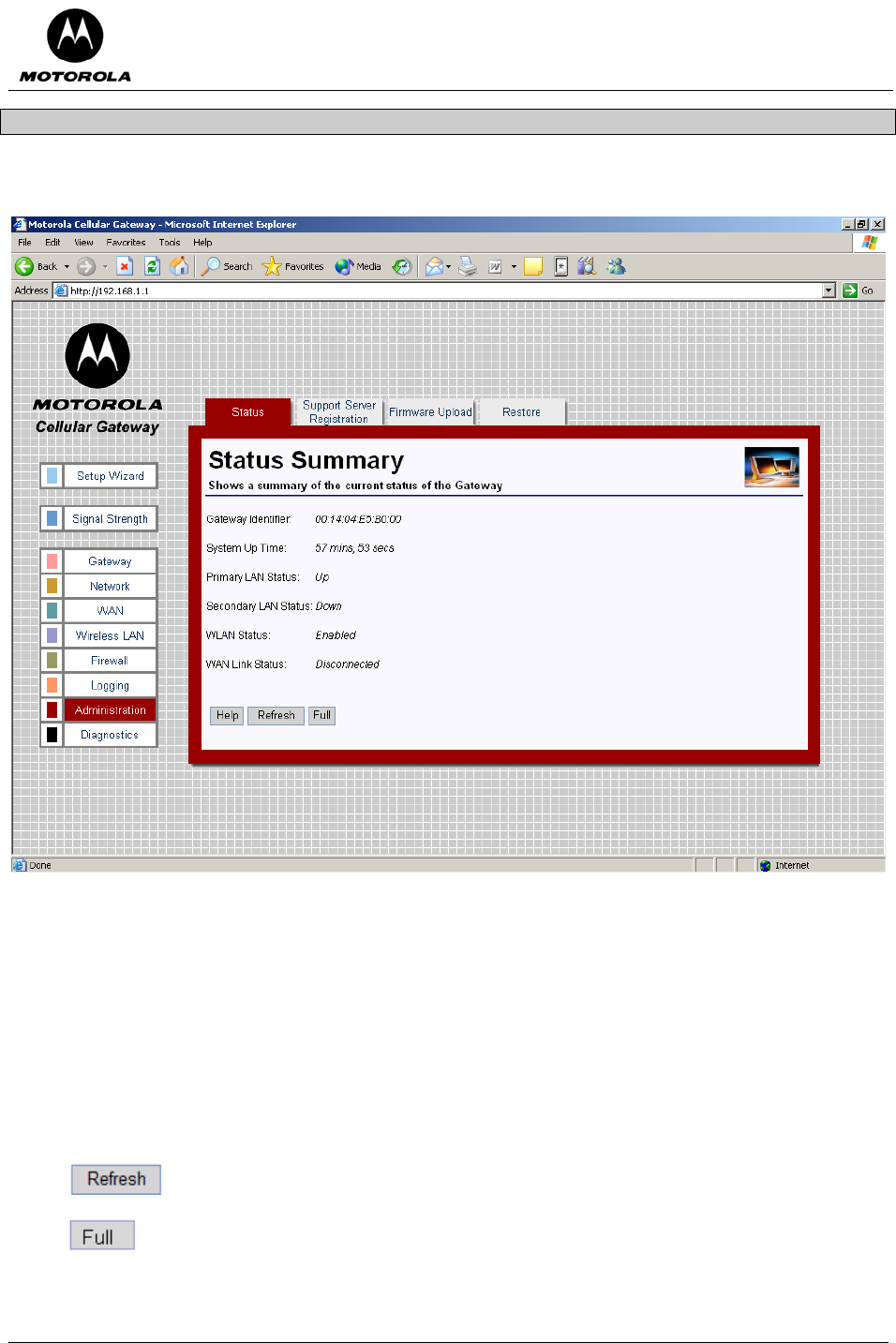
Task: Click the large Refresh button below the browser
Action: (116, 1179)
